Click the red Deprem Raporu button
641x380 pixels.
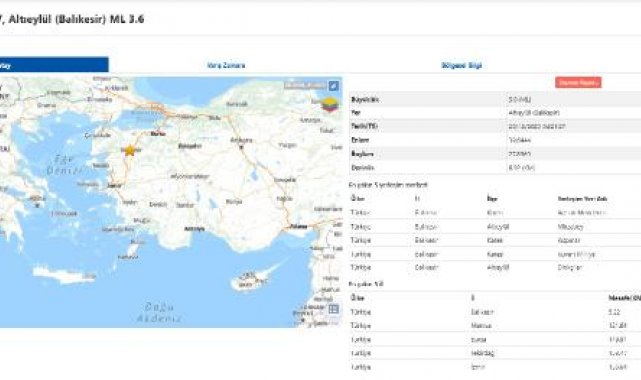578,83
